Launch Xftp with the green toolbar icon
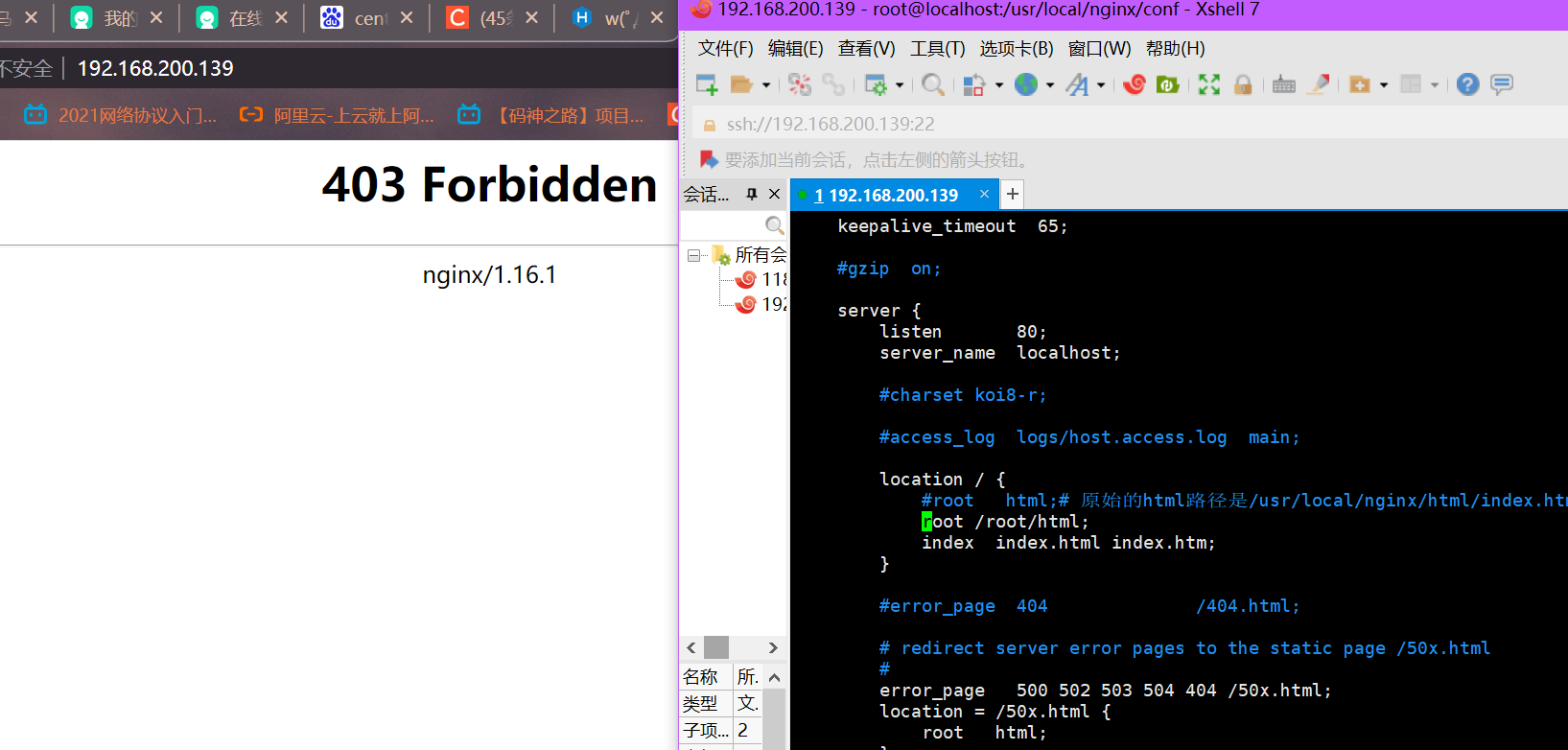Screen dimensions: 1568x750 1167,84
